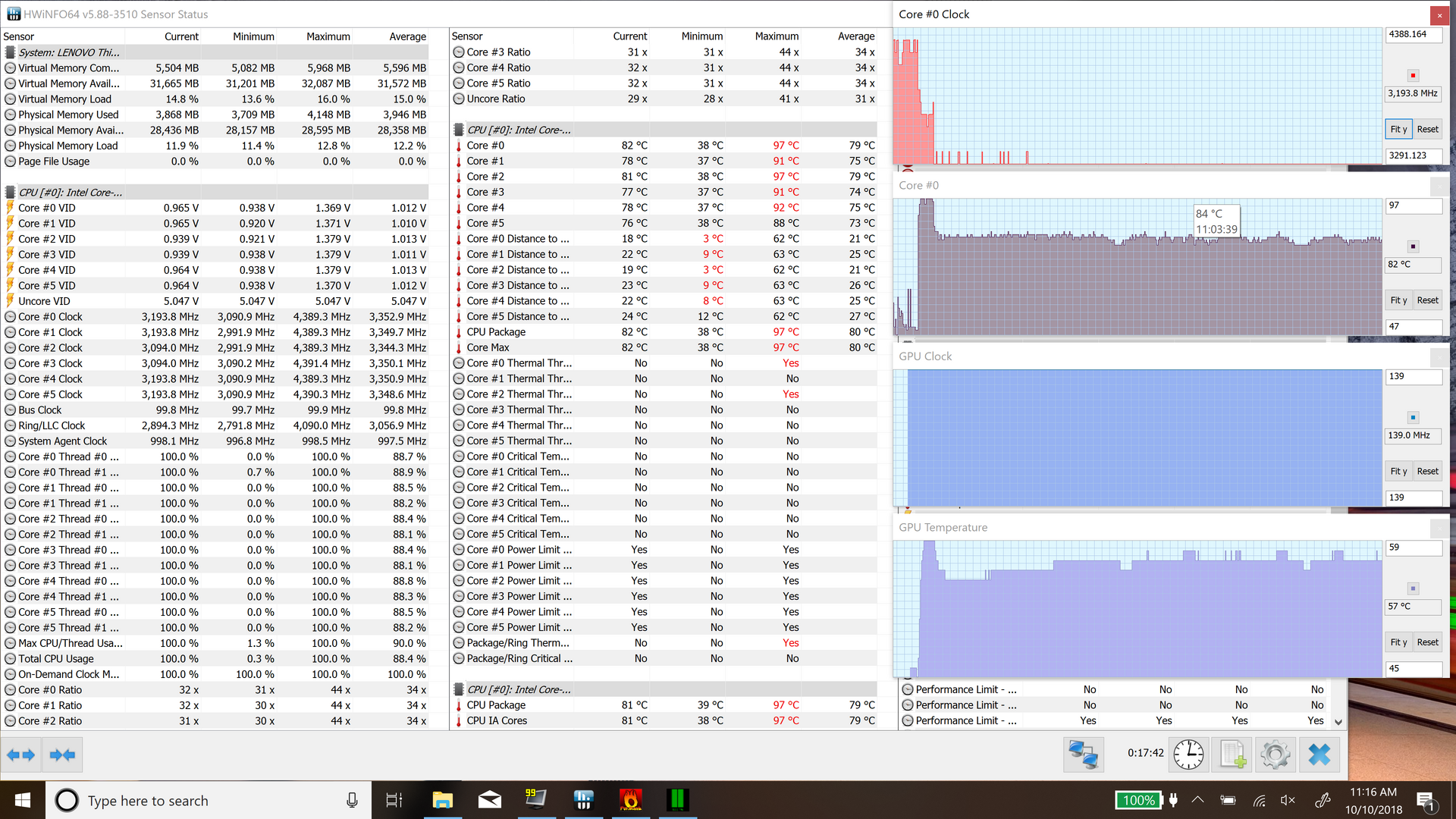Select the Core #0 Clock sensor row
Image resolution: width=1456 pixels, height=819 pixels.
click(50, 317)
